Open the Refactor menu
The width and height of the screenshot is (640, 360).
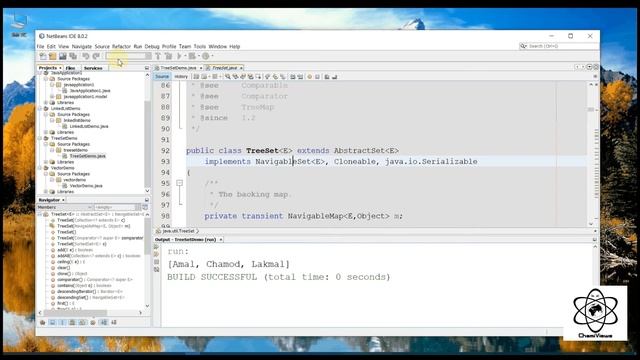coord(121,47)
